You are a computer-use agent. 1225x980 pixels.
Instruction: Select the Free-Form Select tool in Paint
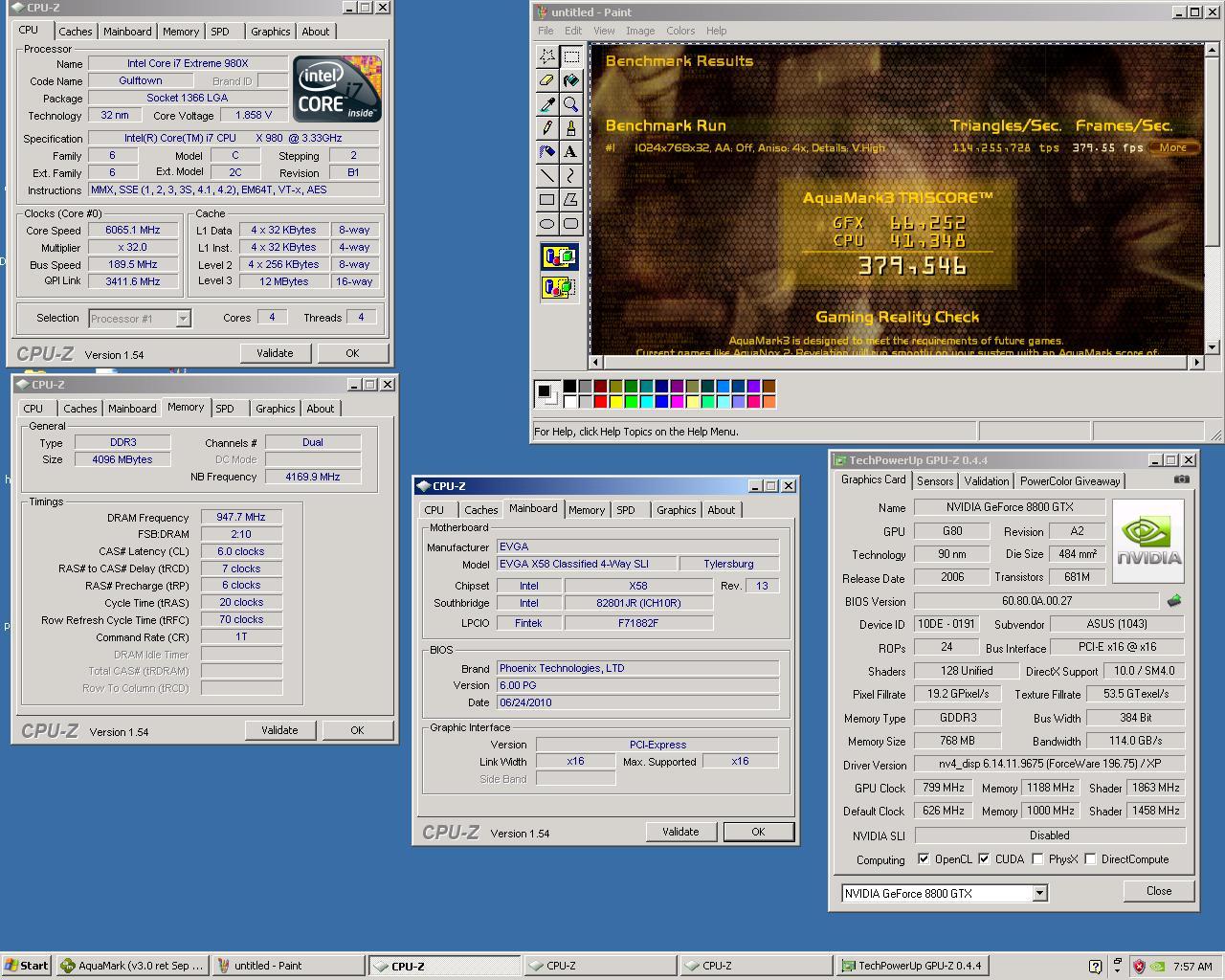[x=547, y=56]
